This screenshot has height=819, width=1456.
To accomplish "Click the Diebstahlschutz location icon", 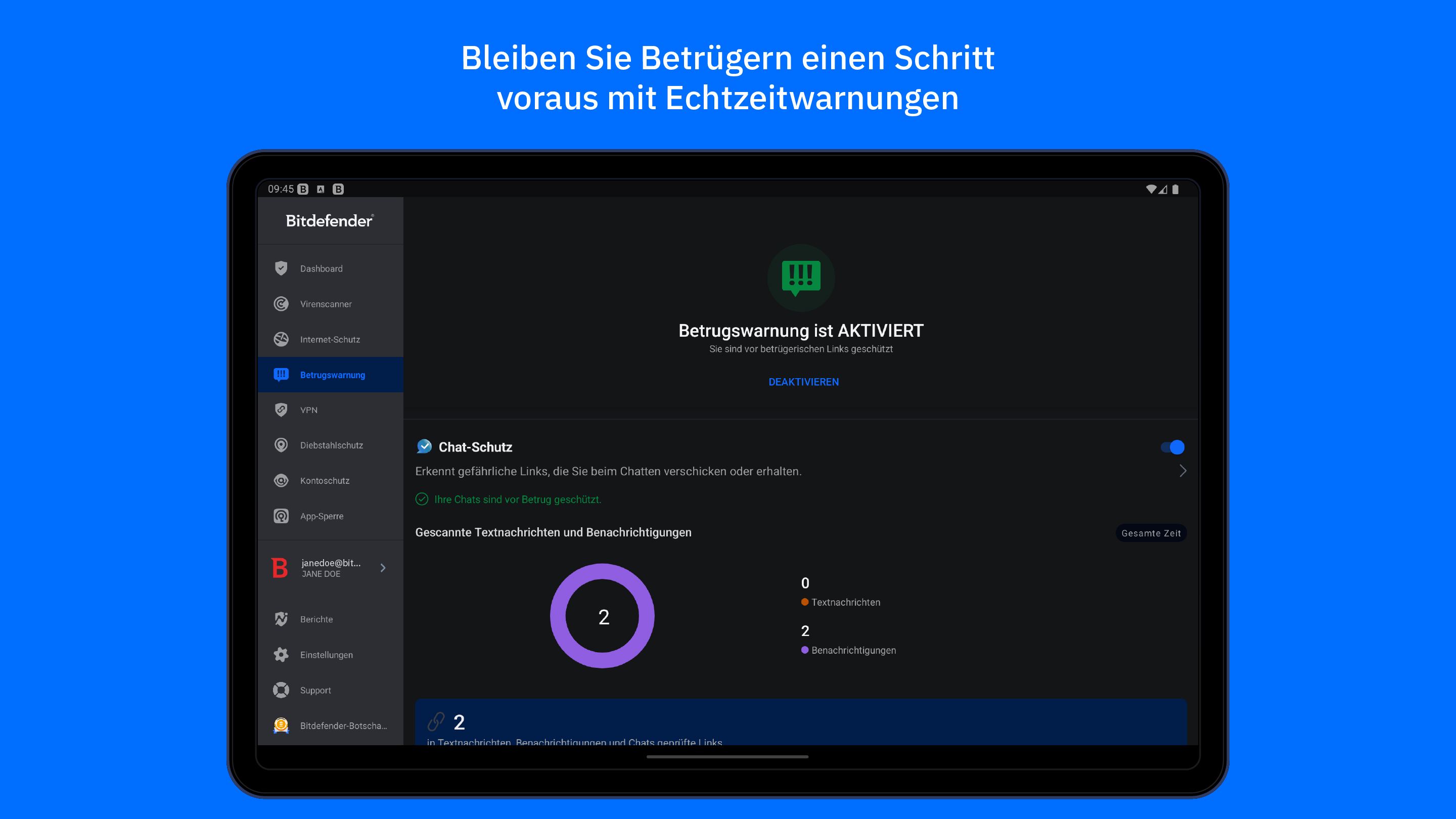I will pyautogui.click(x=281, y=445).
